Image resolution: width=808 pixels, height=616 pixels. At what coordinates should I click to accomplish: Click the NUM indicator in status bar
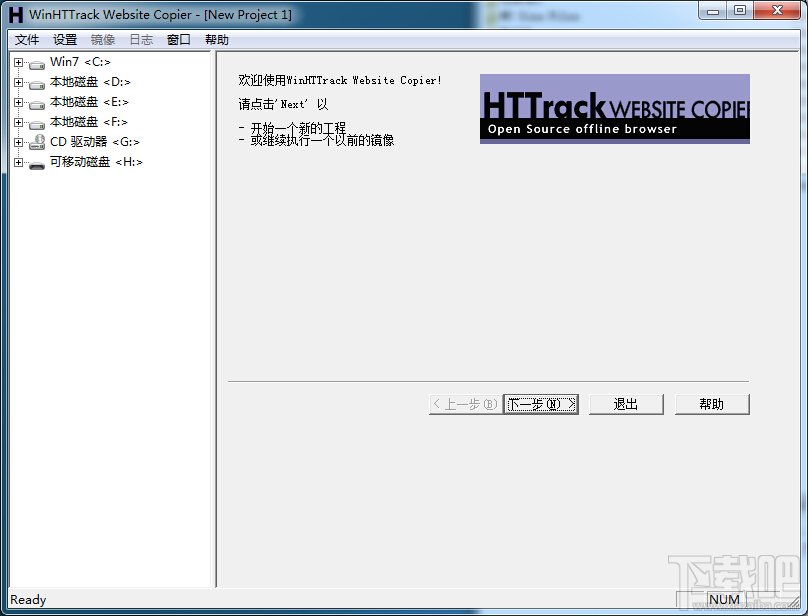pos(724,600)
